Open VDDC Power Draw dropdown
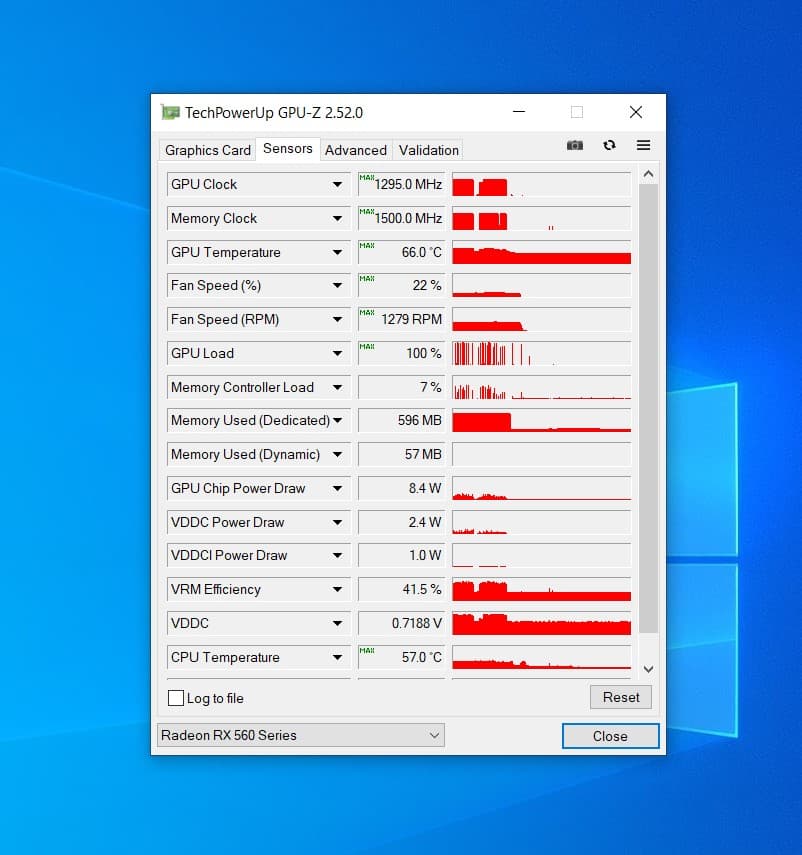The width and height of the screenshot is (802, 855). click(x=337, y=522)
